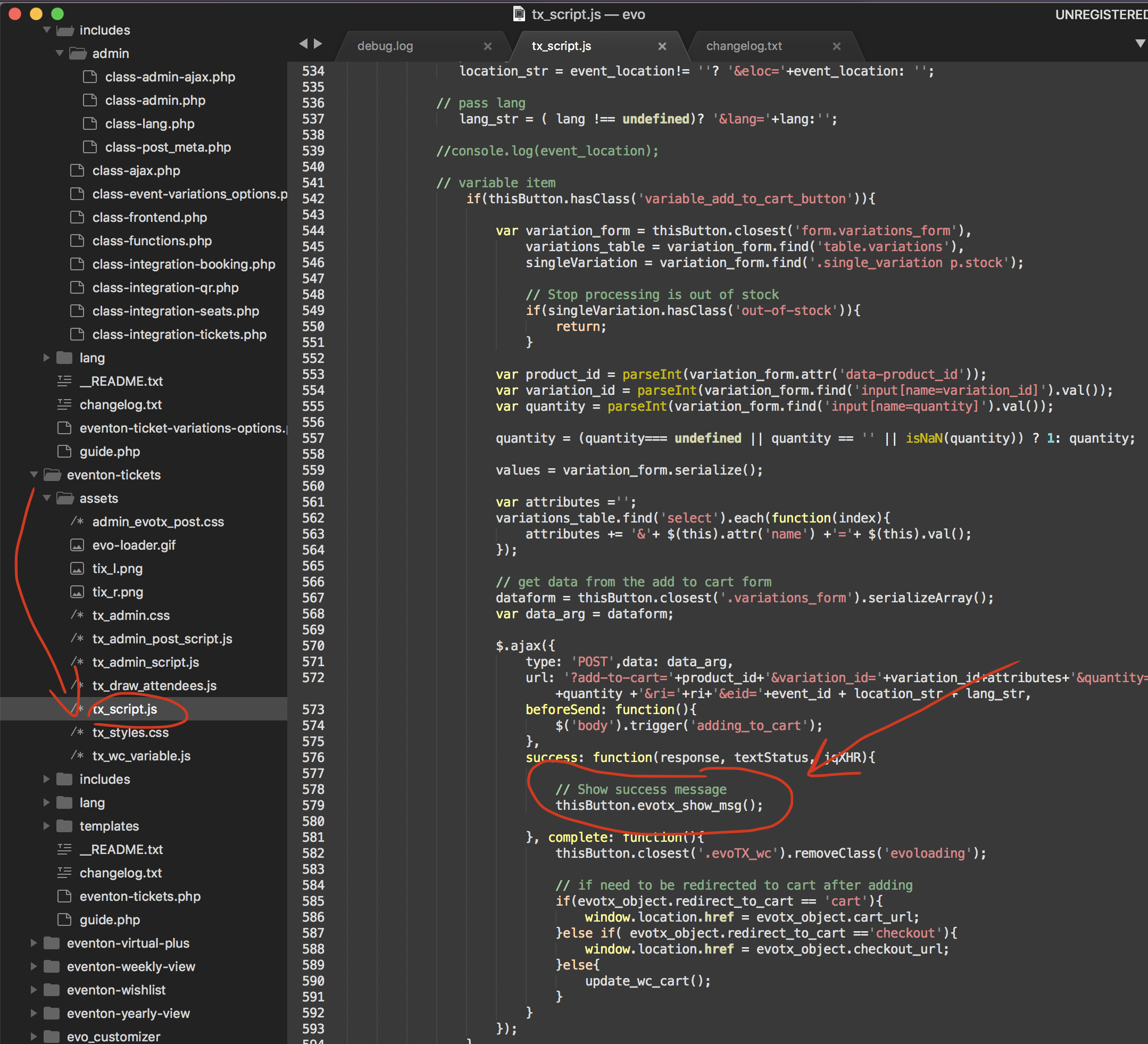
Task: Click line number 570 in gutter
Action: coord(313,645)
